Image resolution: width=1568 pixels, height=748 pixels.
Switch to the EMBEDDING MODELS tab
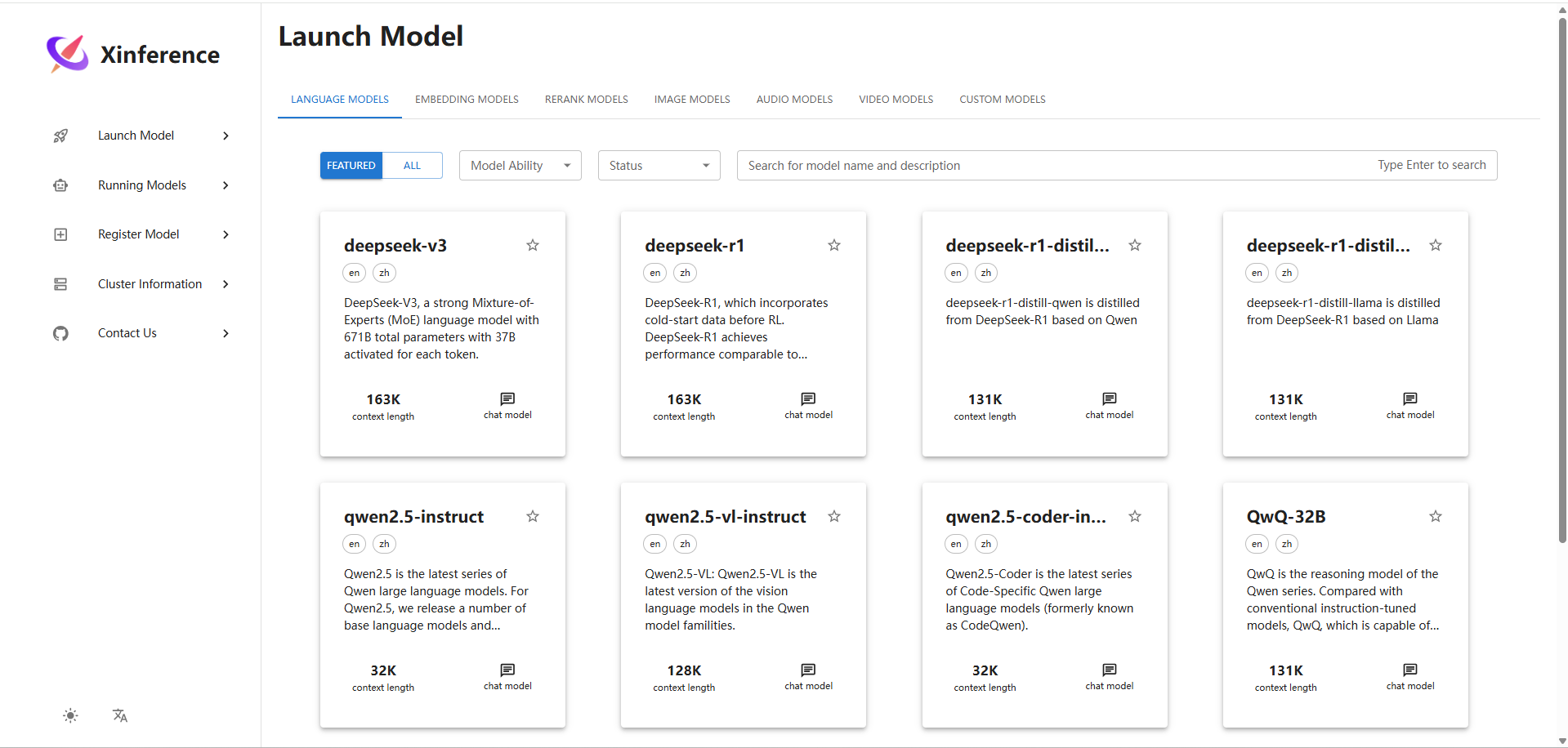tap(467, 100)
